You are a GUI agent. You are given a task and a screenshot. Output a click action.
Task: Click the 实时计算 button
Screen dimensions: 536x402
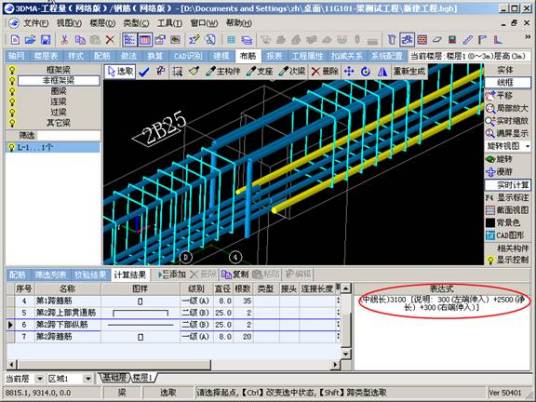[x=508, y=185]
